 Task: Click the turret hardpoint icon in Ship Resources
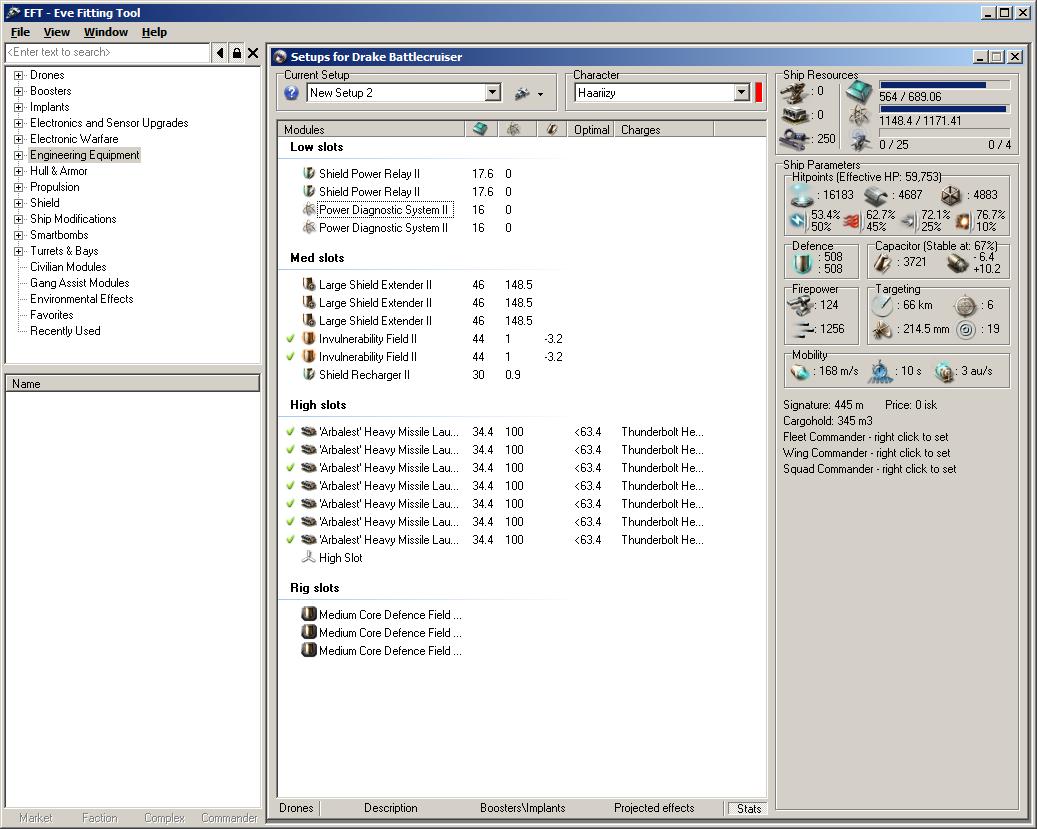[796, 93]
